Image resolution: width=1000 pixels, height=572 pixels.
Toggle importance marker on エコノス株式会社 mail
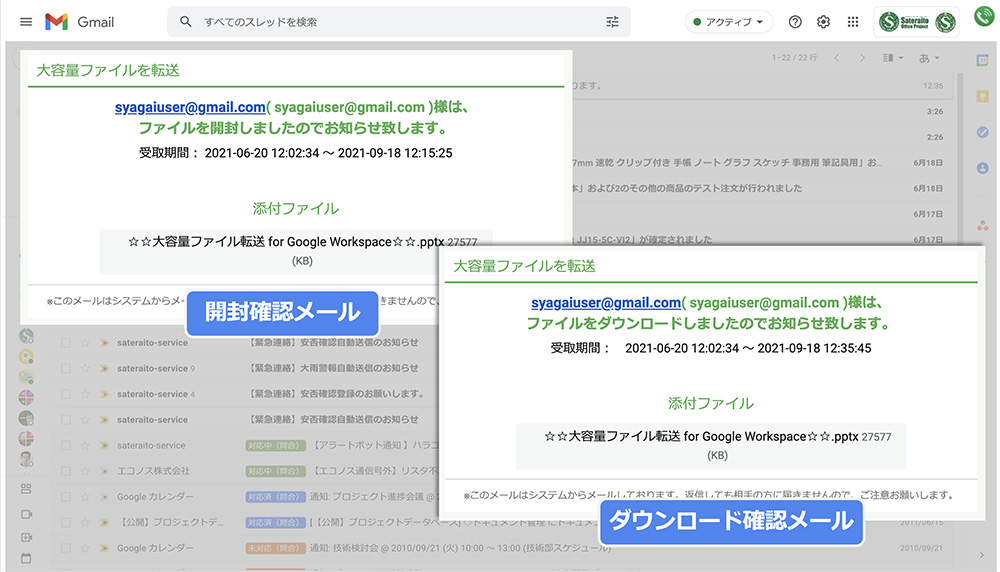[x=103, y=471]
